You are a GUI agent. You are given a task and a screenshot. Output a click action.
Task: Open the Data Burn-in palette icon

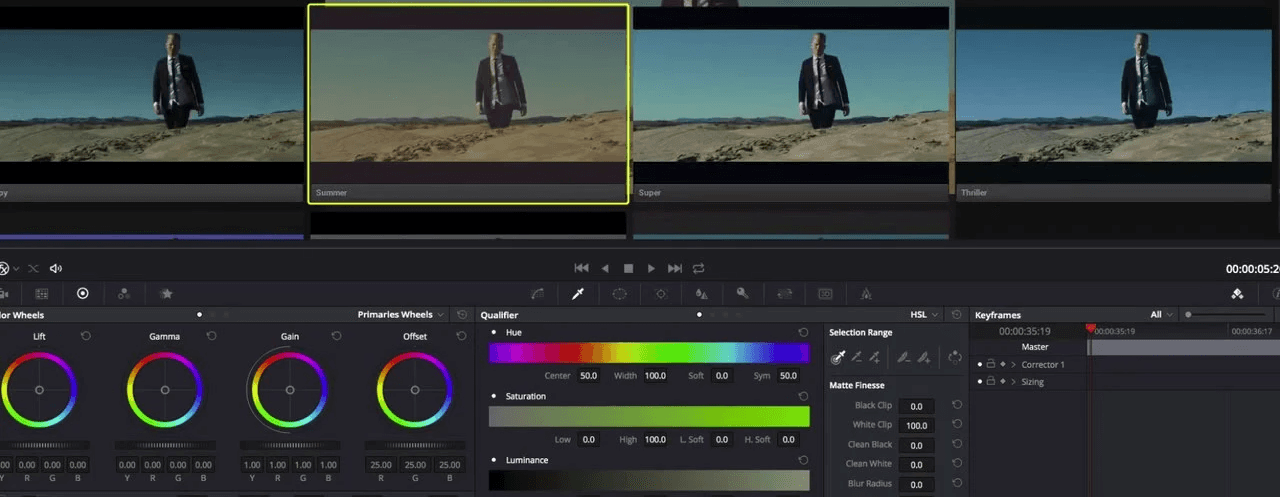[x=866, y=294]
